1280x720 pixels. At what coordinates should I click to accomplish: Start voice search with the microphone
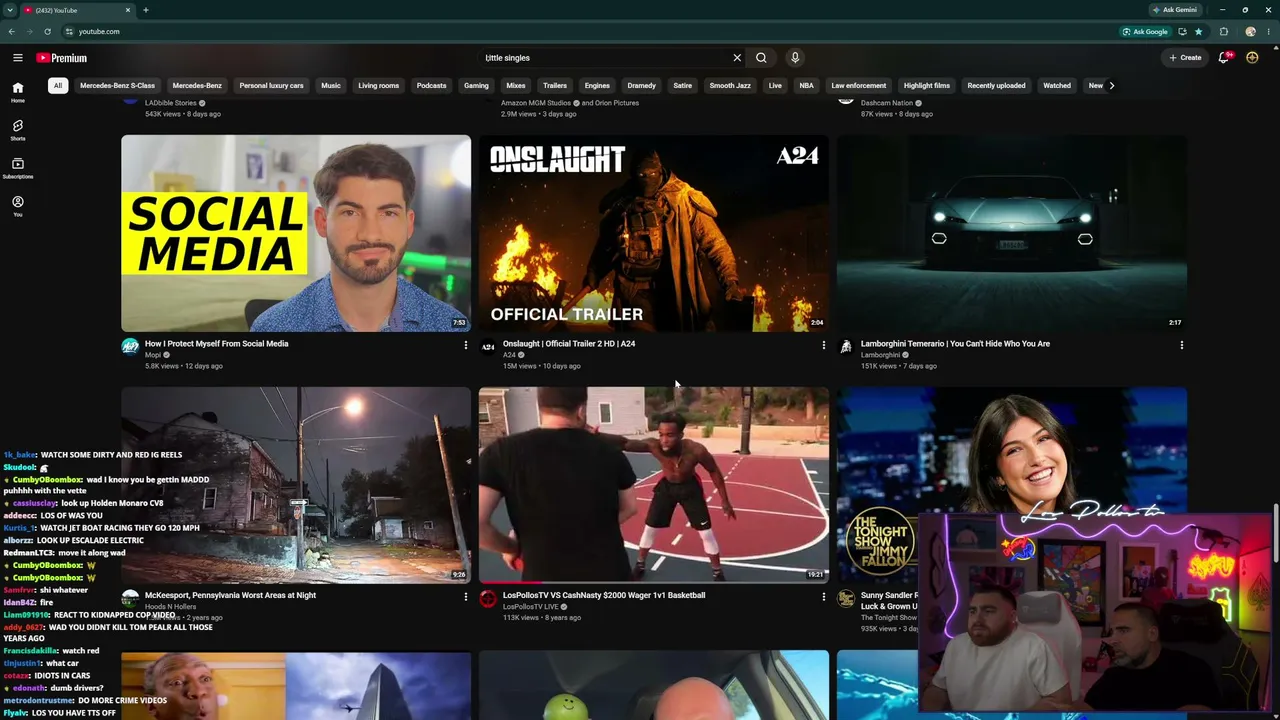(x=795, y=58)
